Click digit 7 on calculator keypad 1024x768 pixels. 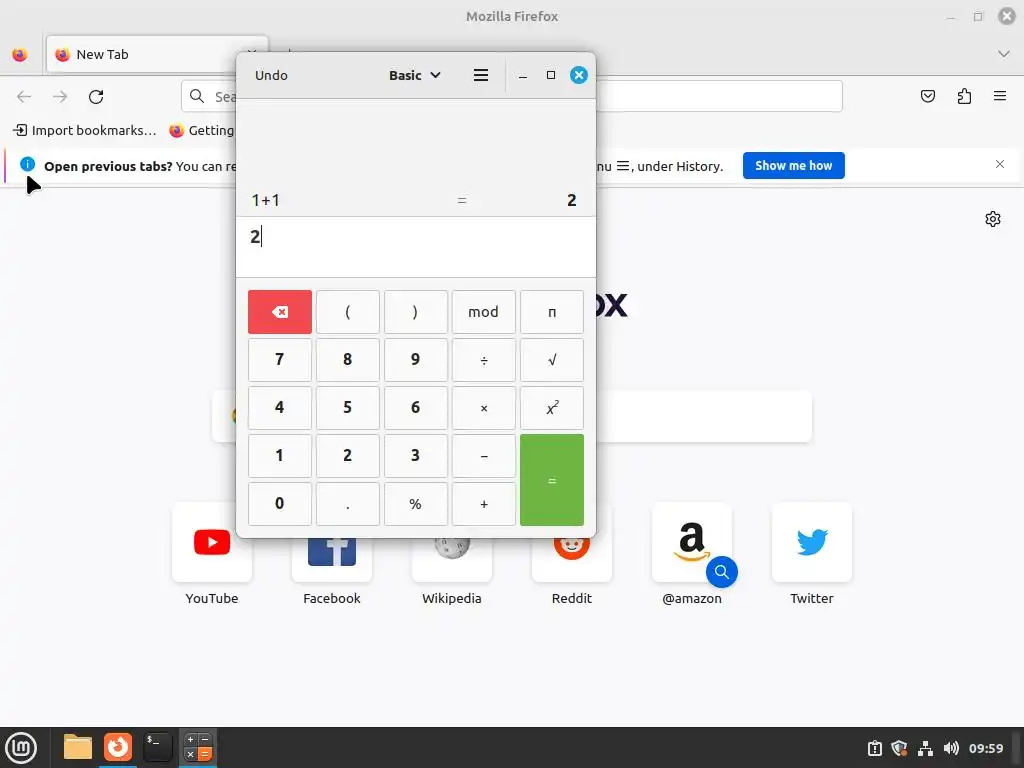(x=280, y=360)
